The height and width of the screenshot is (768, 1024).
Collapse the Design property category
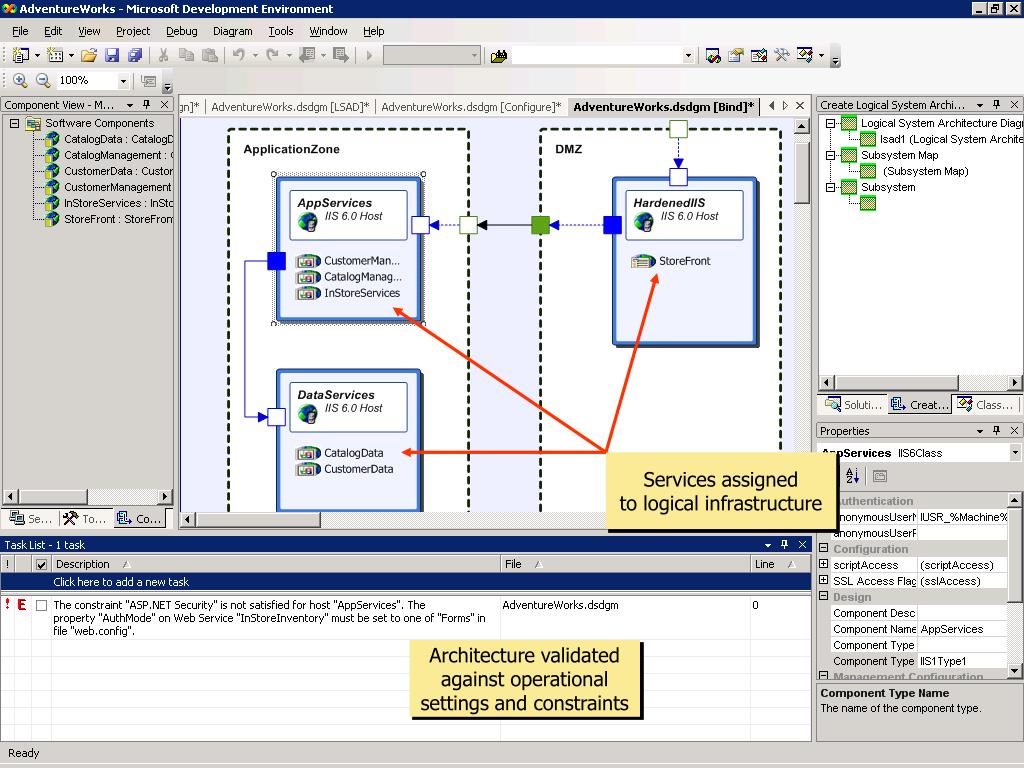tap(824, 596)
